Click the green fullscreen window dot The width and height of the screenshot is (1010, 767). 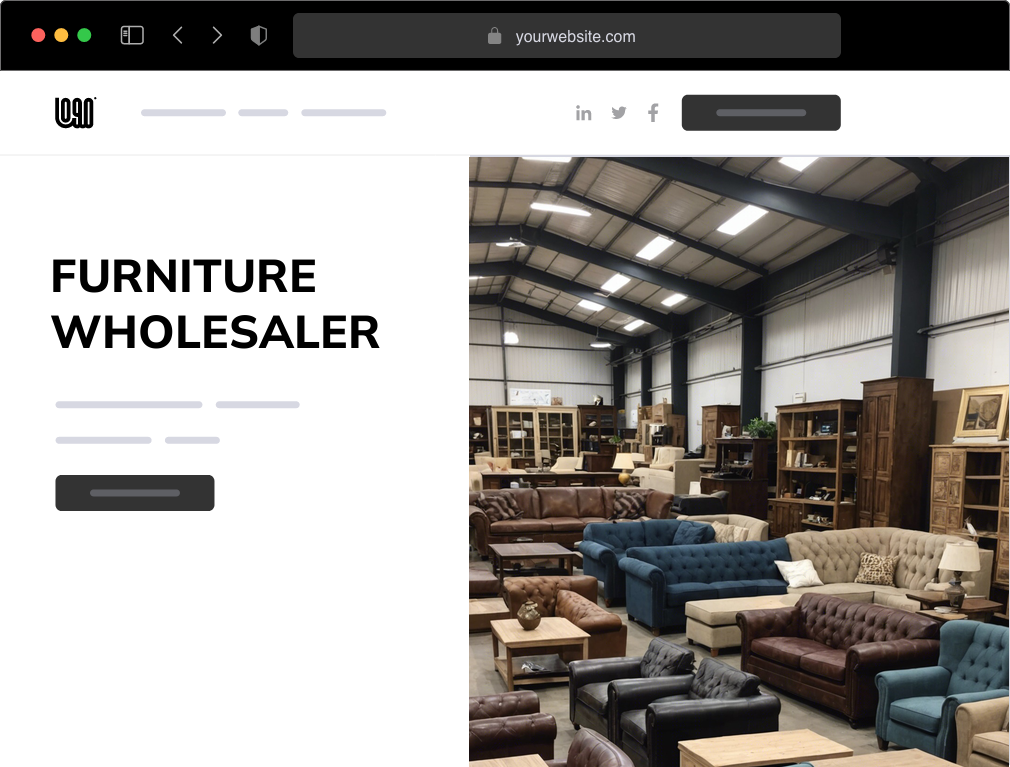(84, 35)
